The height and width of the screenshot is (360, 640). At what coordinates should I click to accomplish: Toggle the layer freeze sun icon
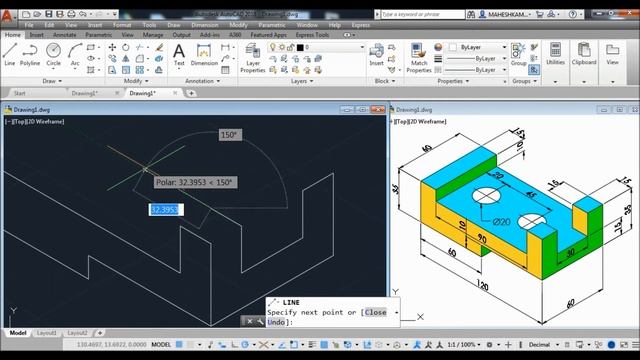pos(282,47)
